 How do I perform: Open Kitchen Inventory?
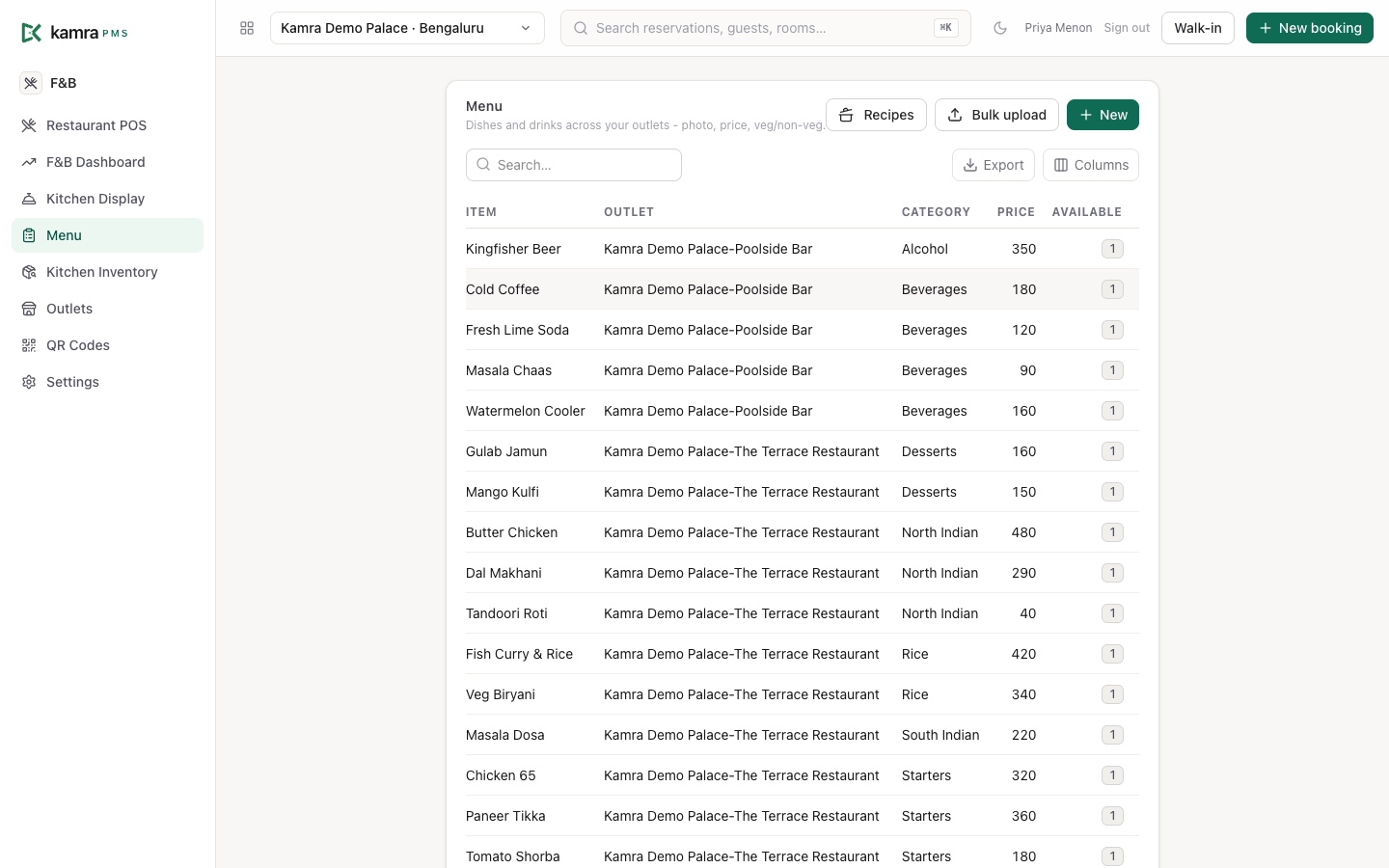click(x=107, y=272)
